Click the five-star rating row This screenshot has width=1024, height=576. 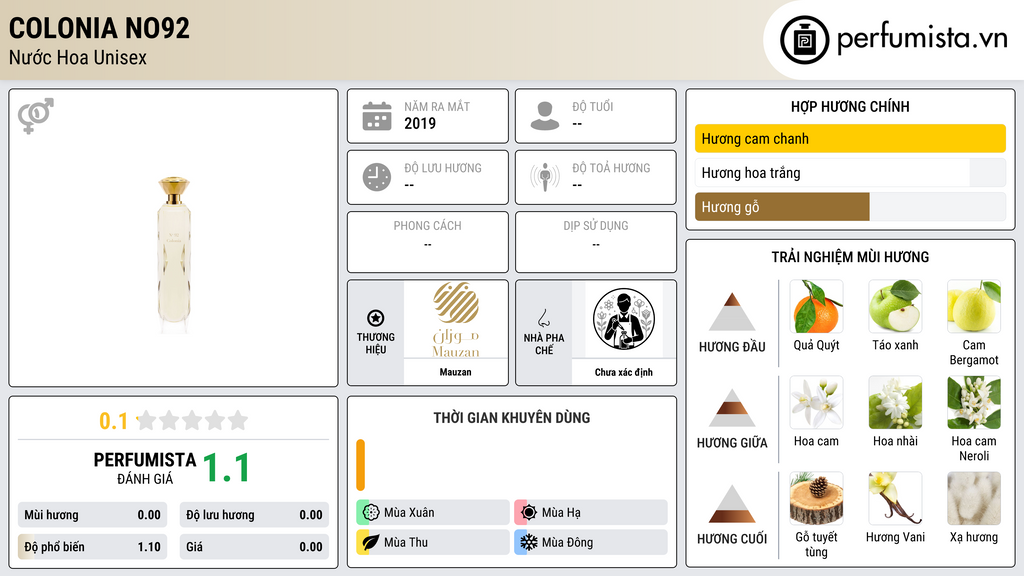(192, 420)
